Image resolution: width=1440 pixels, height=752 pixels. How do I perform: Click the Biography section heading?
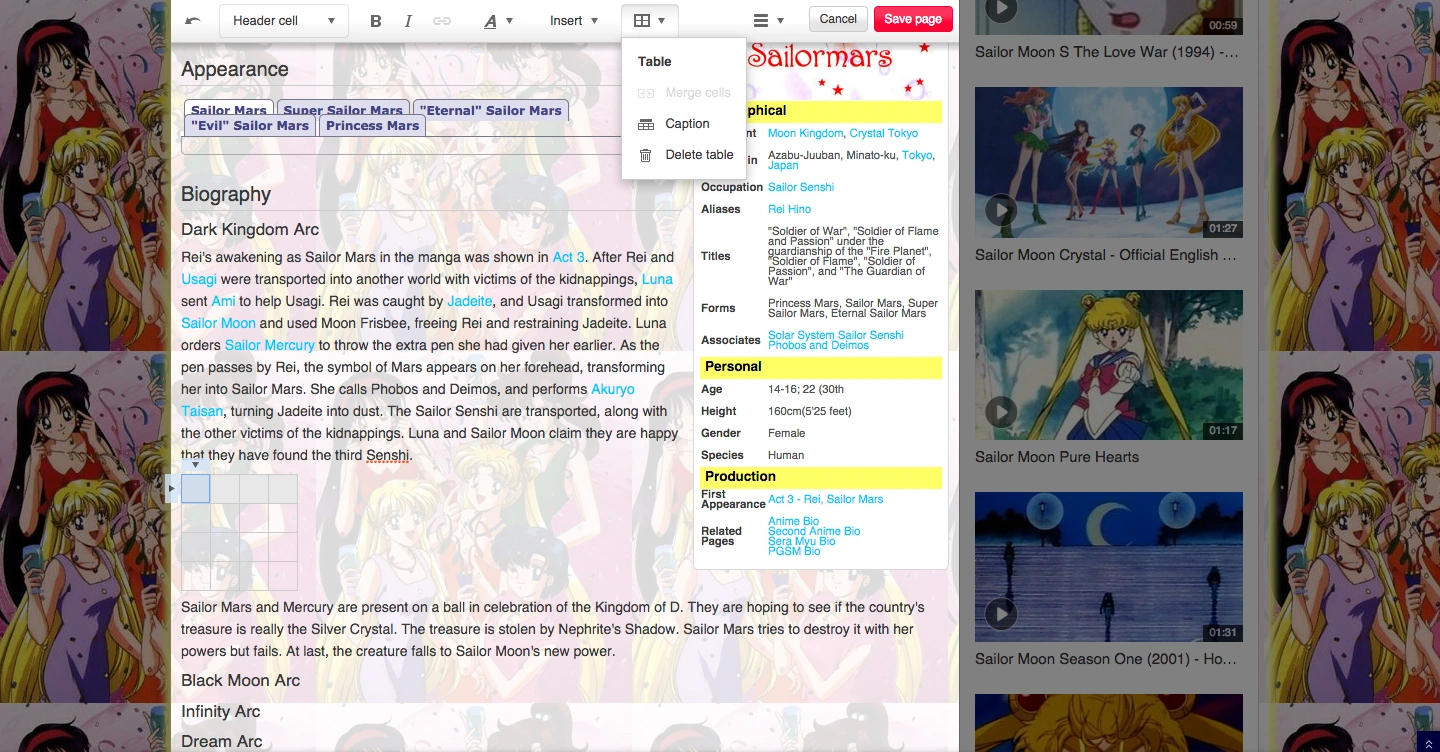coord(226,194)
